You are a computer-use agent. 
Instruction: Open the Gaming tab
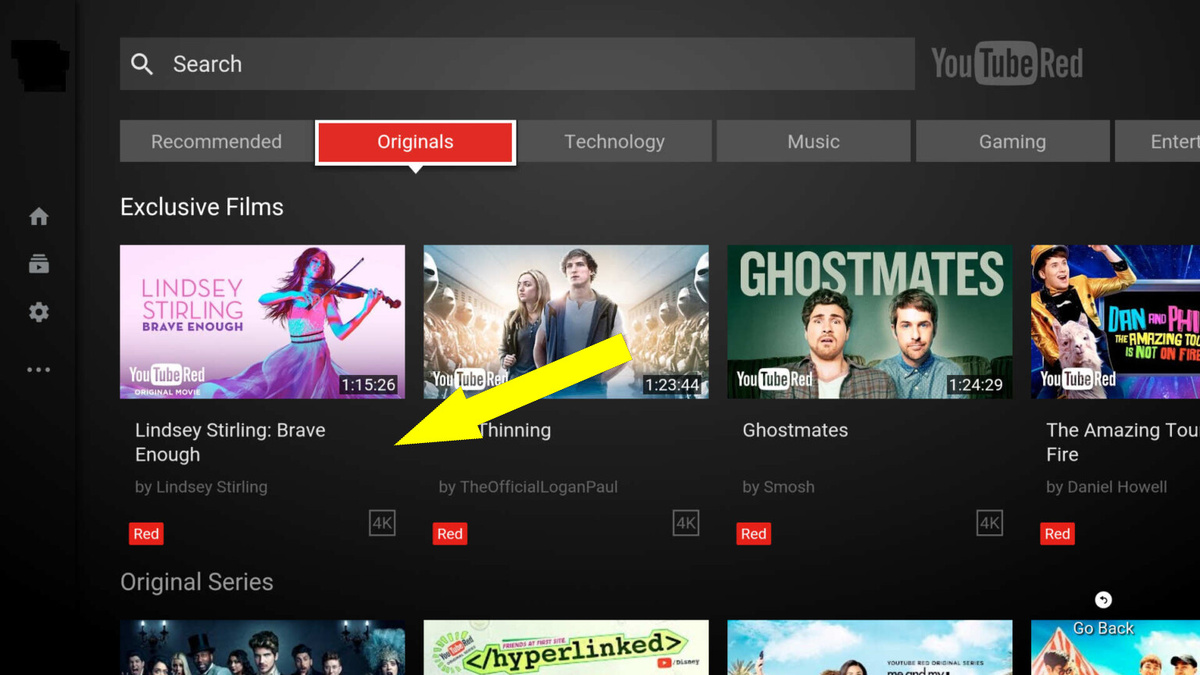(1012, 142)
